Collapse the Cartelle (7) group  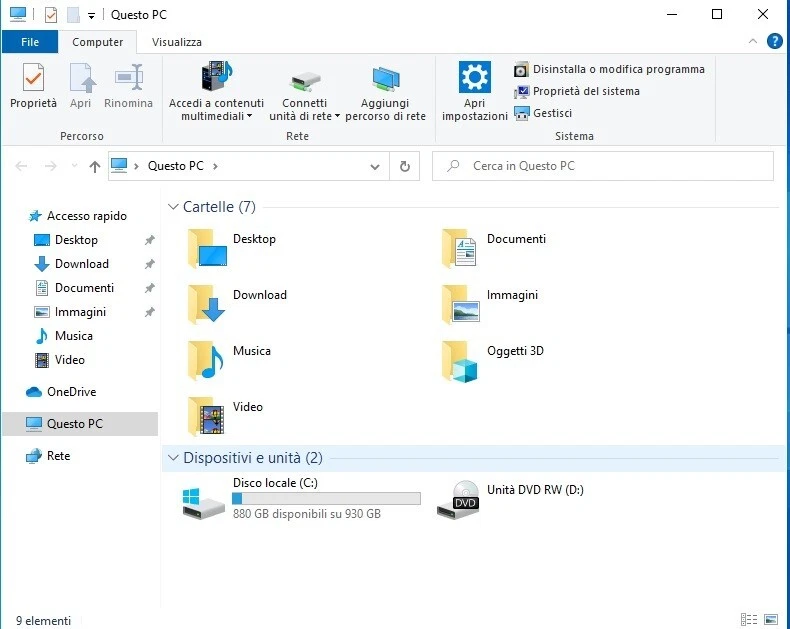pyautogui.click(x=173, y=207)
